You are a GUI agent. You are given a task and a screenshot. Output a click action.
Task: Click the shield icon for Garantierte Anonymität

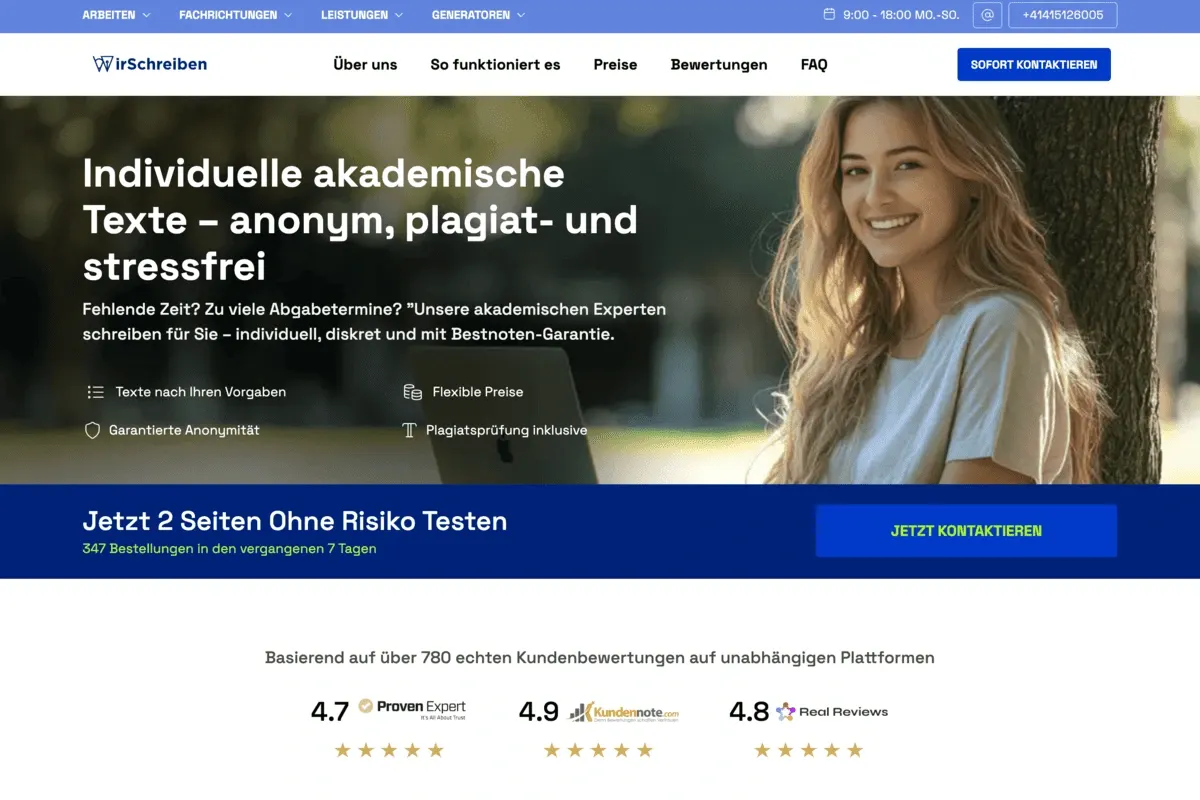pos(92,430)
